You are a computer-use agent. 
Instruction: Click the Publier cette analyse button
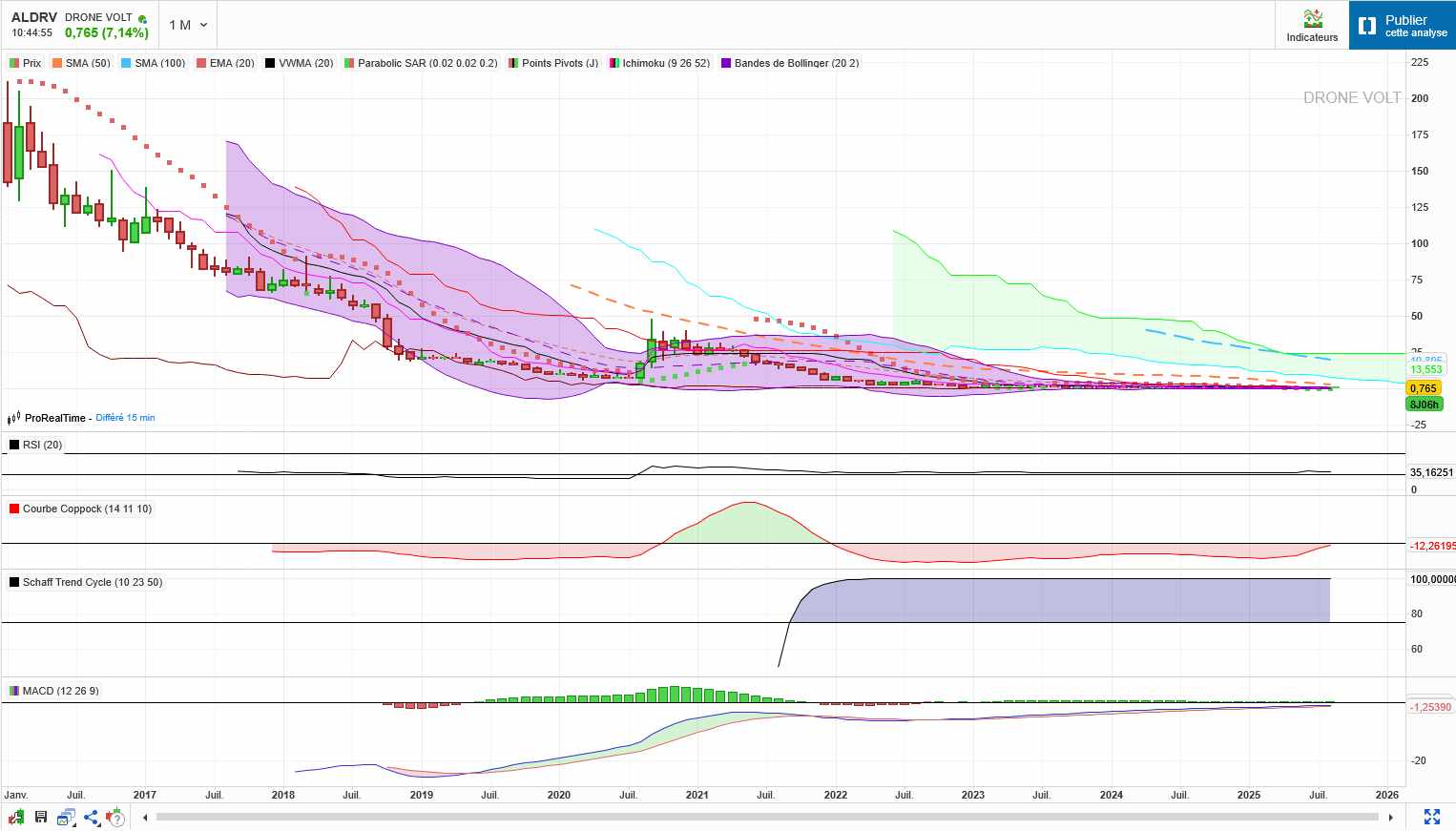[x=1403, y=25]
